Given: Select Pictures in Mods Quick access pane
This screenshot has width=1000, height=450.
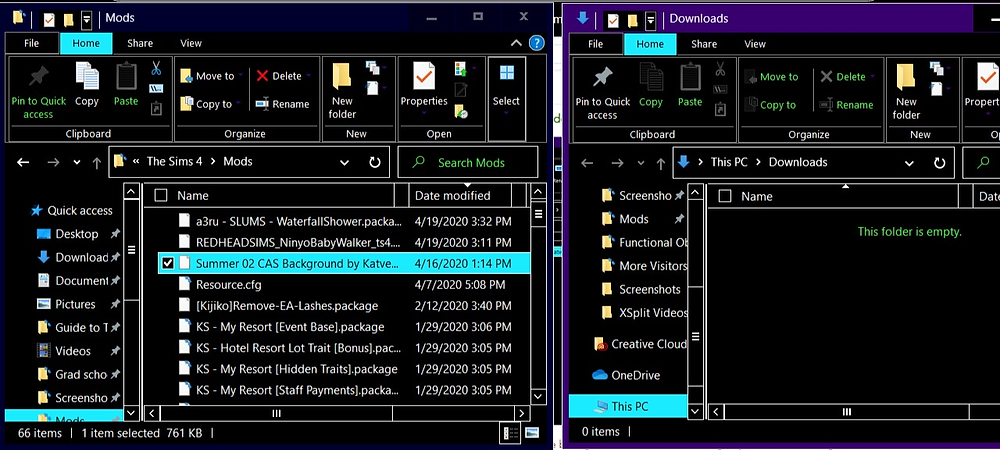Looking at the screenshot, I should click(x=75, y=304).
